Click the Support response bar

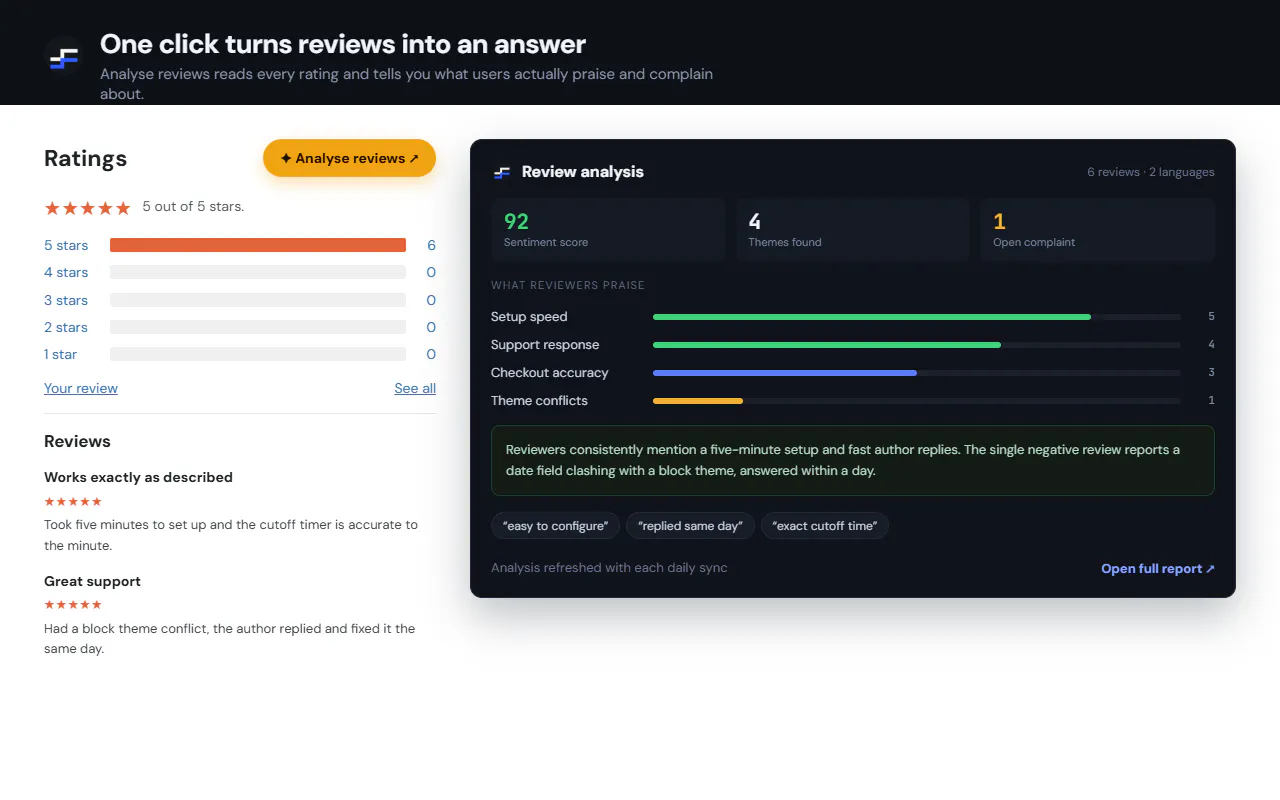[x=827, y=345]
